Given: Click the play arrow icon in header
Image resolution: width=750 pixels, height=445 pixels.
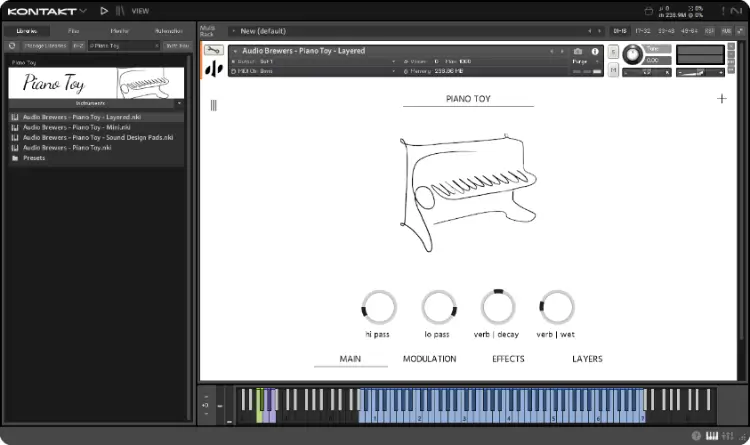Looking at the screenshot, I should tap(104, 11).
